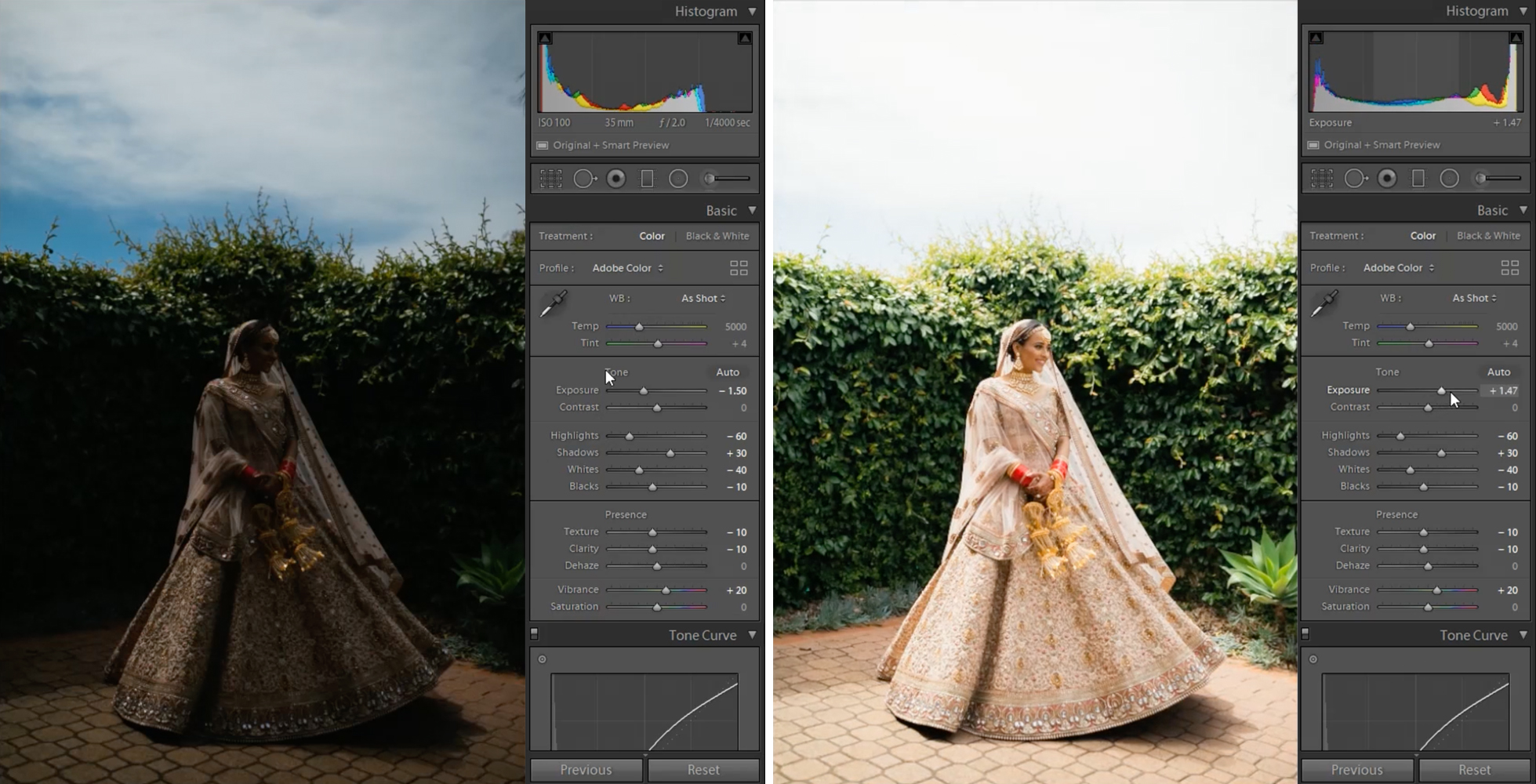Open Adobe Color profile dropdown, left panel

[628, 268]
